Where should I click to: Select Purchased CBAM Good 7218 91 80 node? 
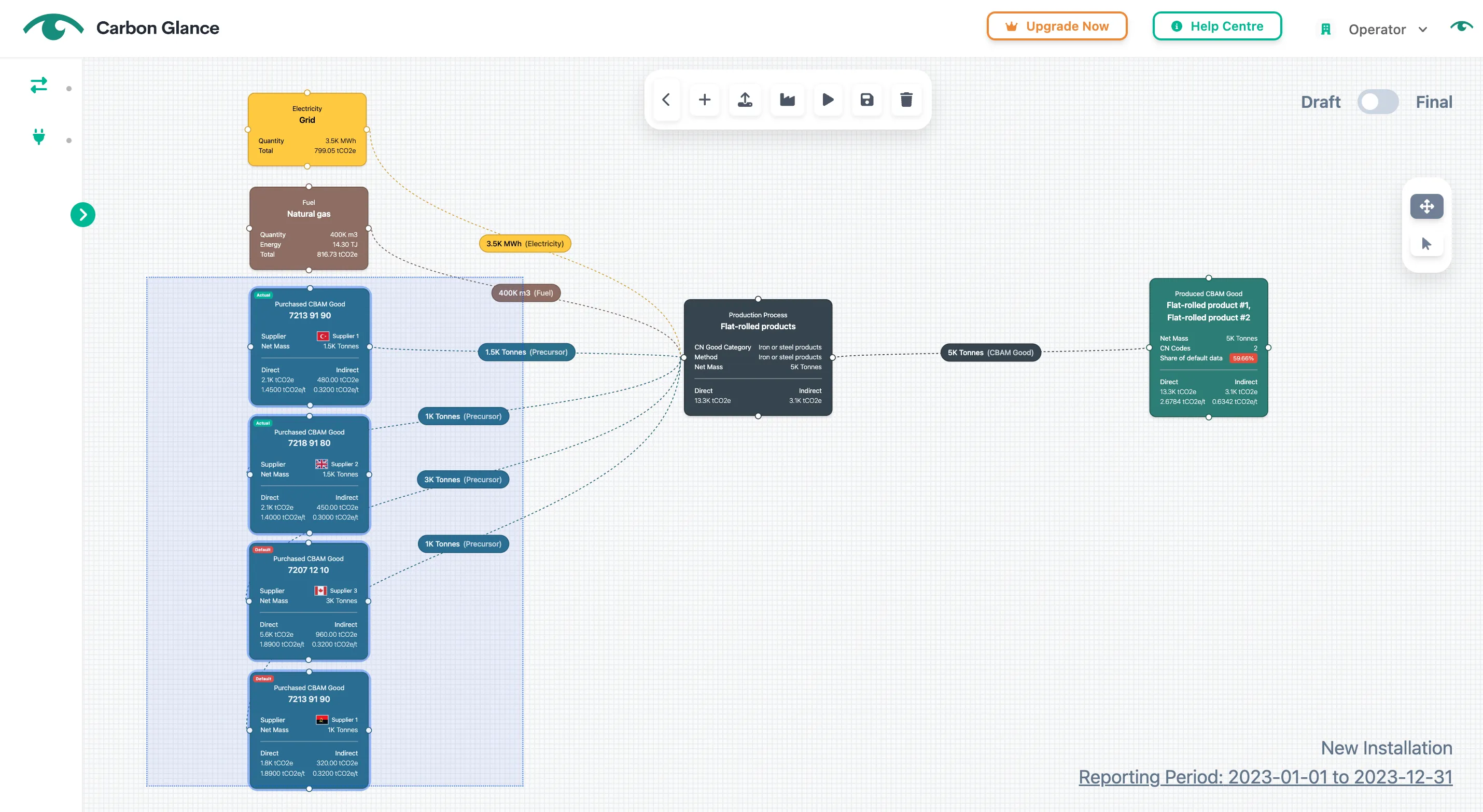coord(309,474)
